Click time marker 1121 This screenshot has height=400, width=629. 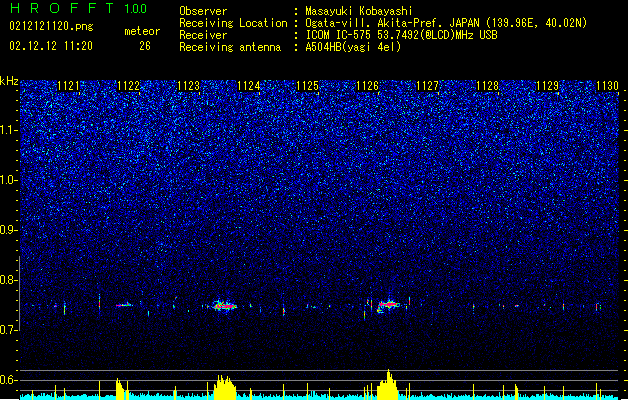point(69,86)
